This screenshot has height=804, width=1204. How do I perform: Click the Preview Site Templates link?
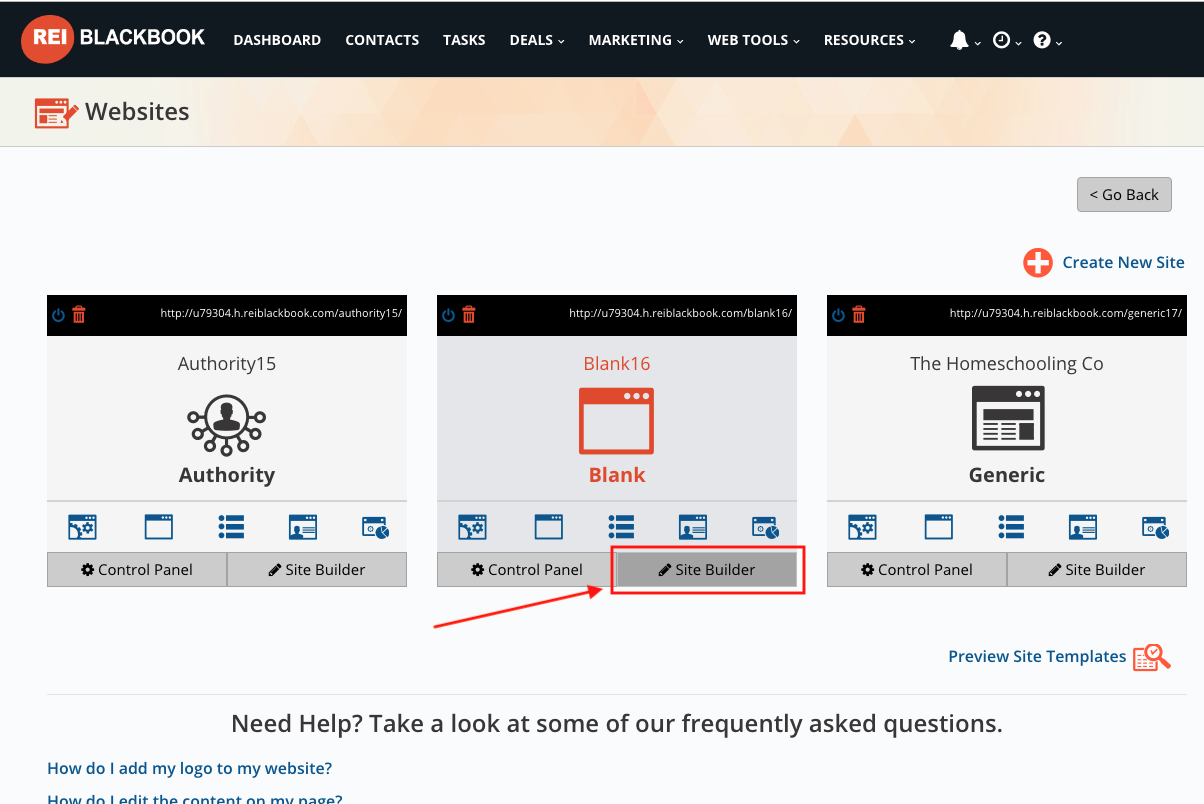click(x=1037, y=657)
